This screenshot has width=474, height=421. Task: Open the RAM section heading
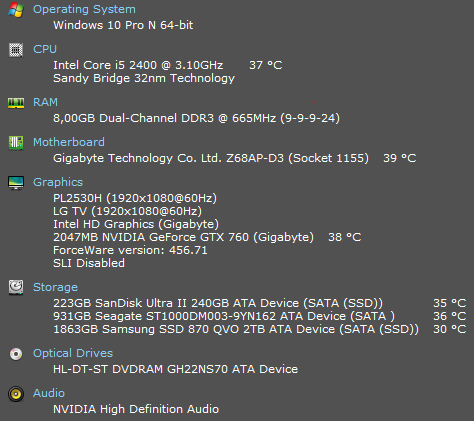pyautogui.click(x=45, y=102)
